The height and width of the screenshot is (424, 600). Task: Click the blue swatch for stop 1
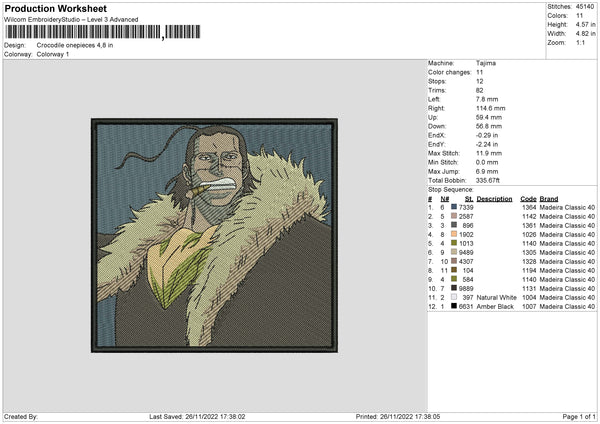[x=455, y=206]
